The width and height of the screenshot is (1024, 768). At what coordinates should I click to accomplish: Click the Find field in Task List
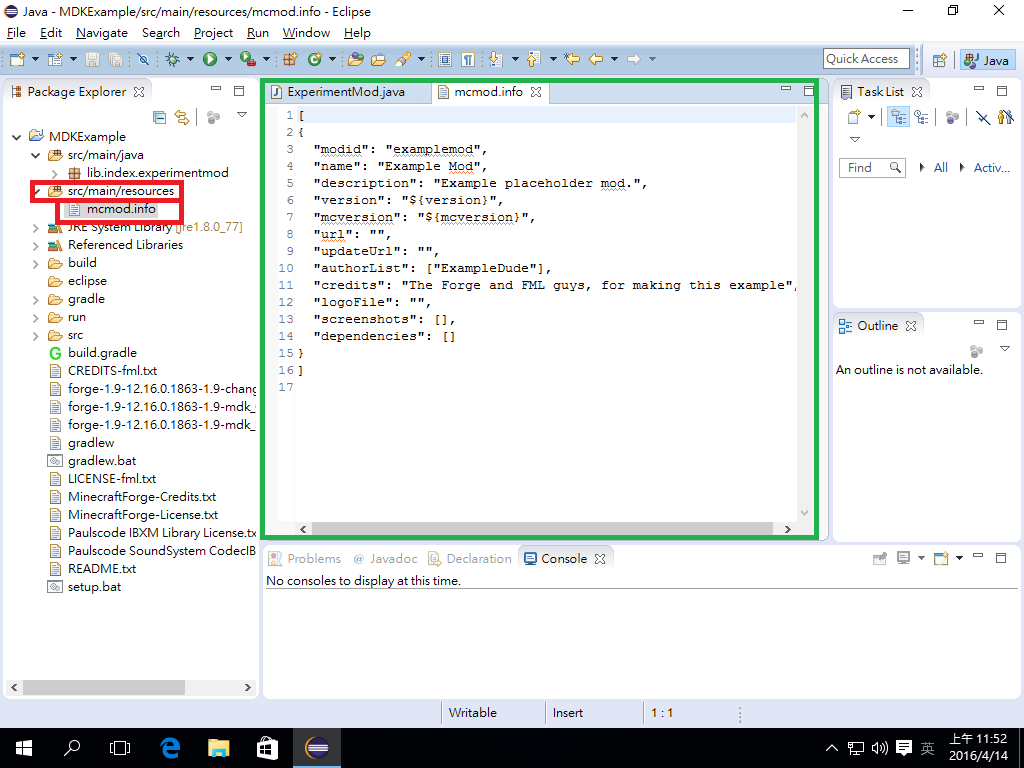pyautogui.click(x=872, y=168)
